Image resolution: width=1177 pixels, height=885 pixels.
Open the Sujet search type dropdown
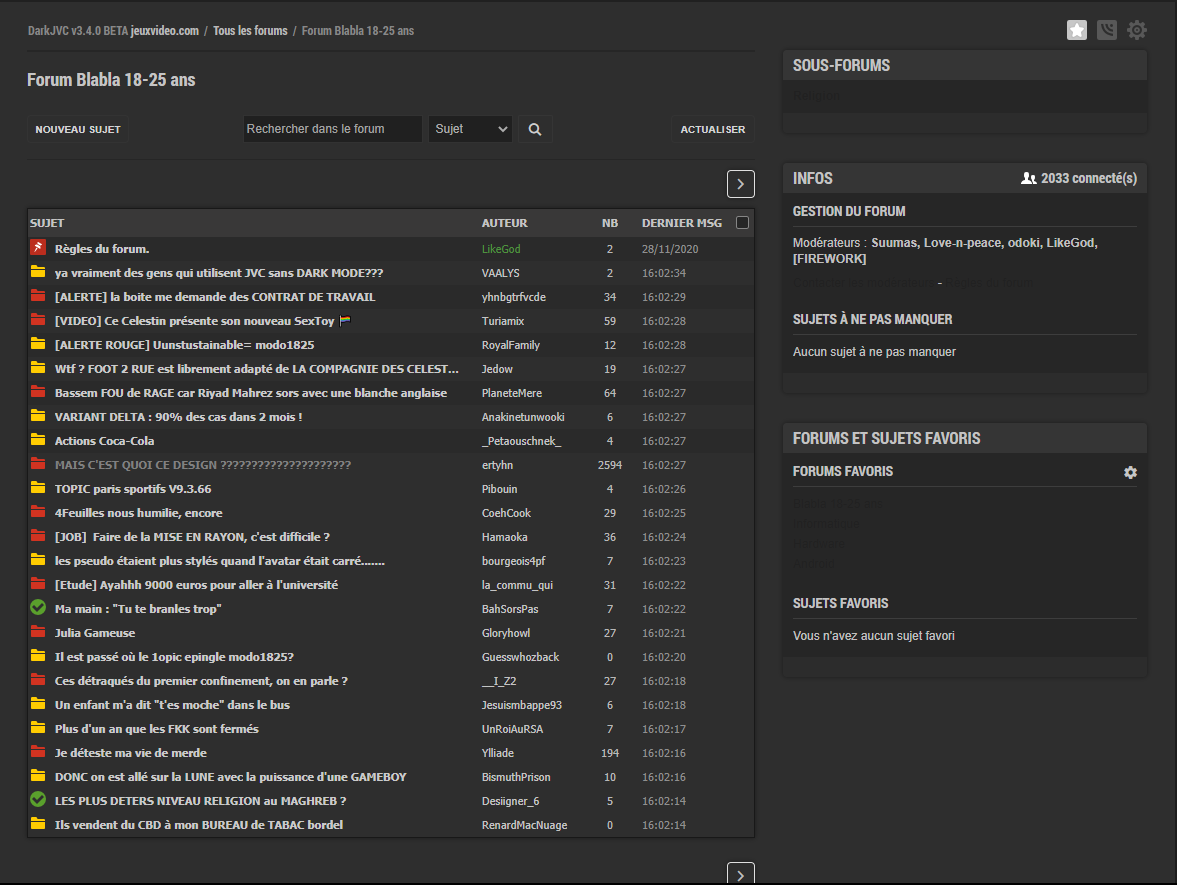(470, 129)
